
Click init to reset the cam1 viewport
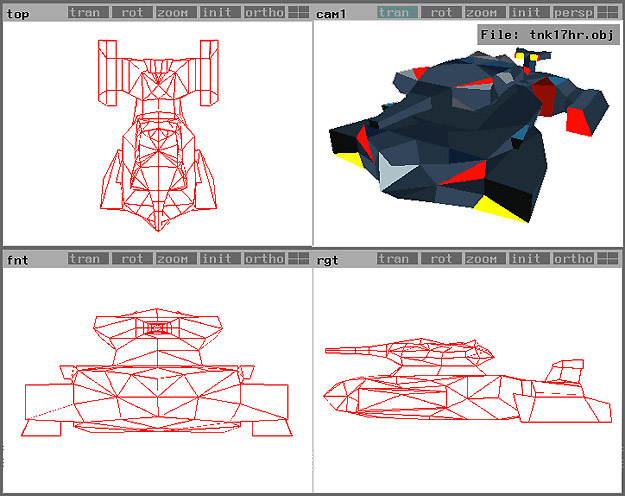[529, 12]
